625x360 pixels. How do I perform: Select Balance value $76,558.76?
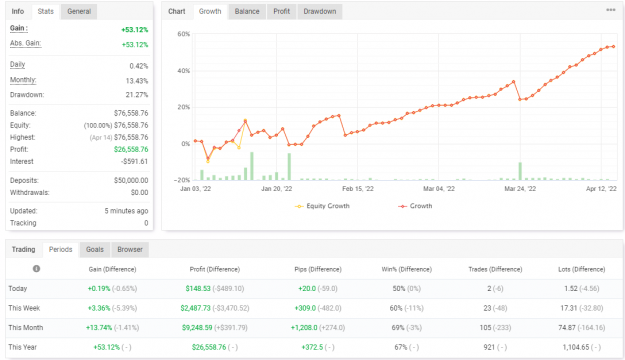point(131,113)
